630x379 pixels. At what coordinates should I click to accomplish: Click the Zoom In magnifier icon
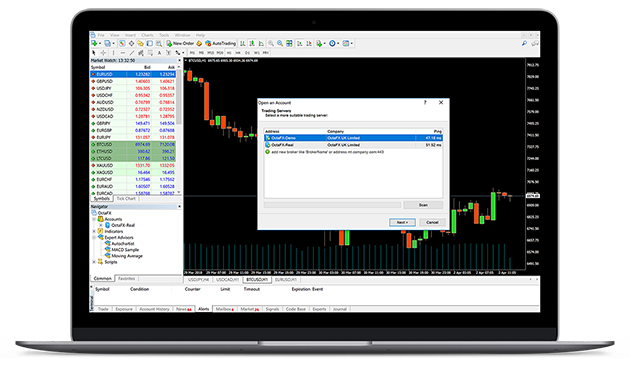point(271,43)
